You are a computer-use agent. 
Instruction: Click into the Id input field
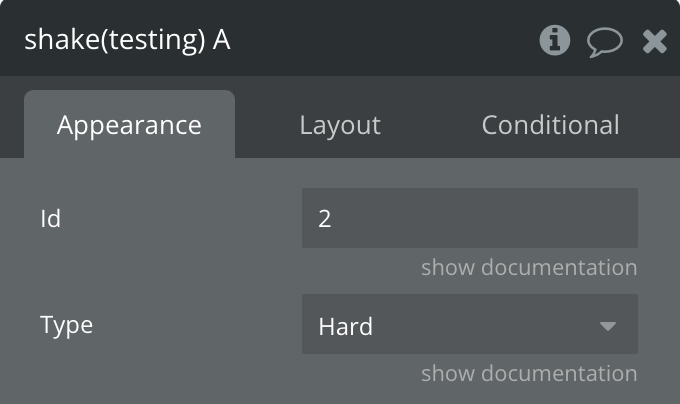[469, 218]
